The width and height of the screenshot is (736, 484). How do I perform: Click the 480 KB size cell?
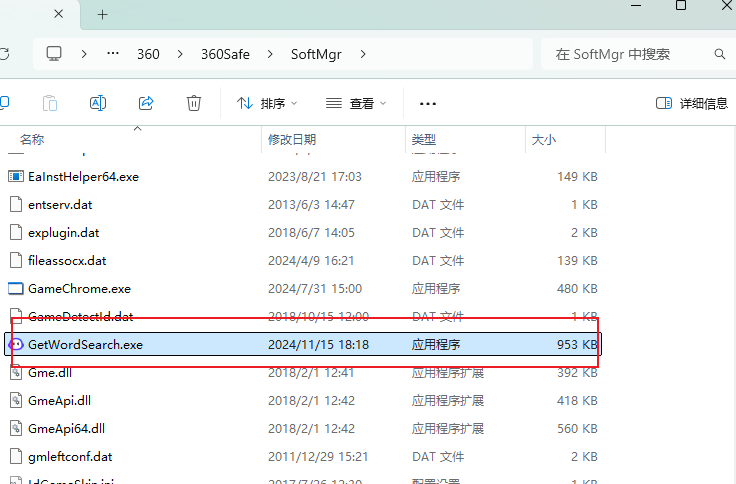pyautogui.click(x=577, y=289)
